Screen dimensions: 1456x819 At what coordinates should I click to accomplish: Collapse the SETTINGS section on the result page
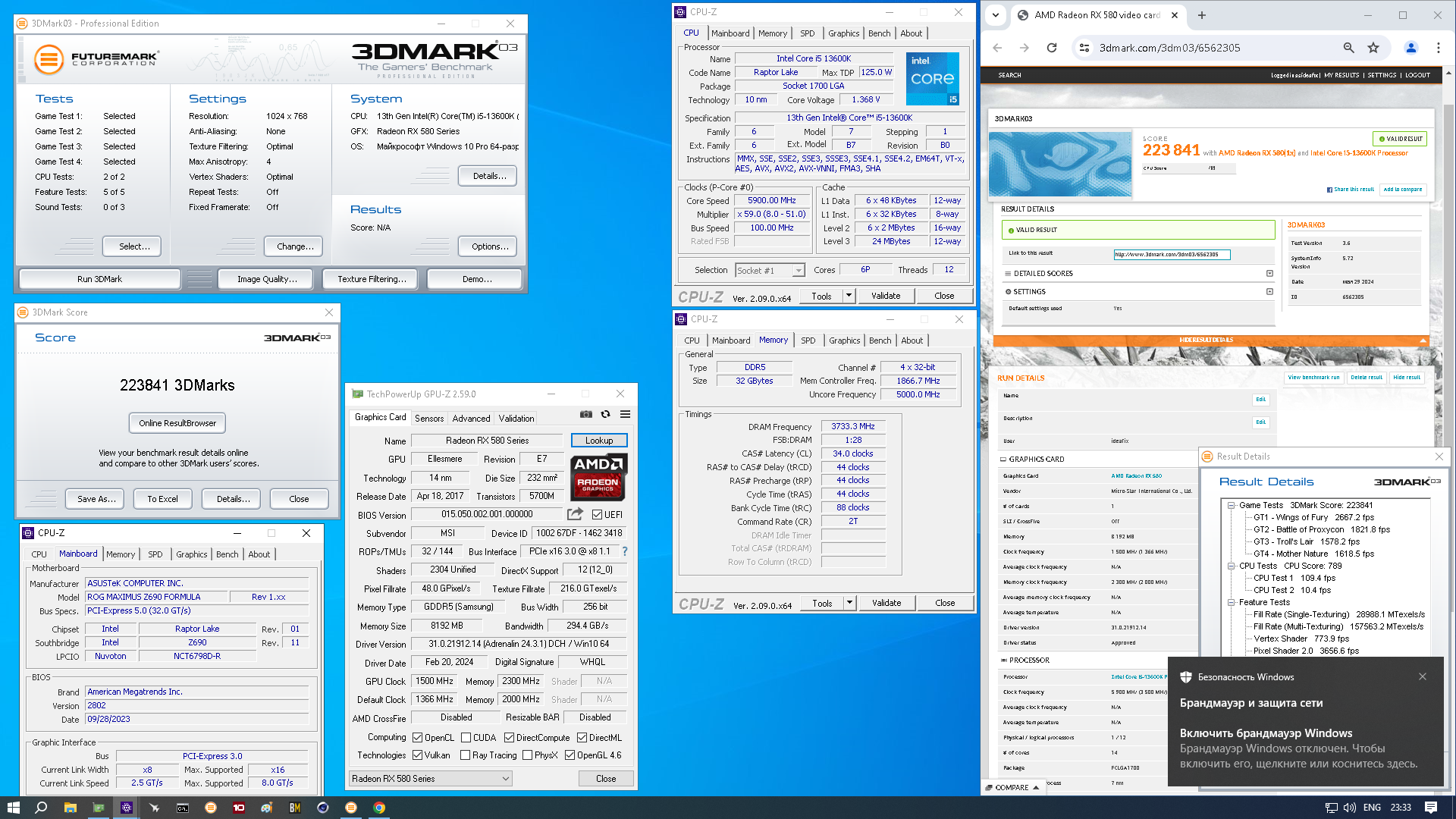1269,292
